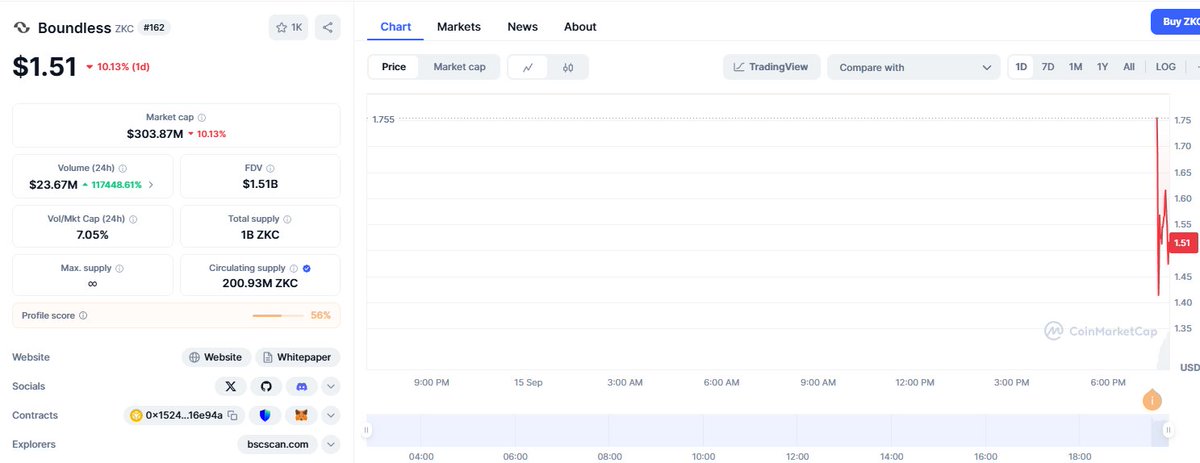
Task: Open the Compare with dropdown
Action: pyautogui.click(x=913, y=67)
